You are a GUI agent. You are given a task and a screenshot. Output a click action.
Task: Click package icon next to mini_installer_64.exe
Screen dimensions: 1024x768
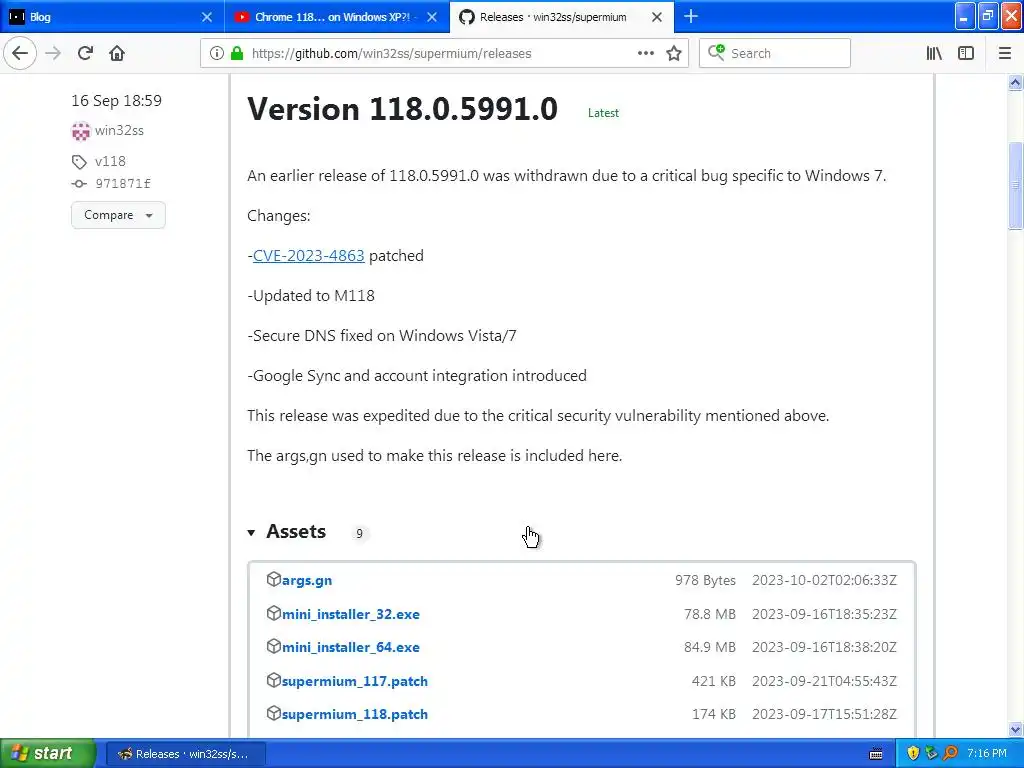pyautogui.click(x=274, y=647)
